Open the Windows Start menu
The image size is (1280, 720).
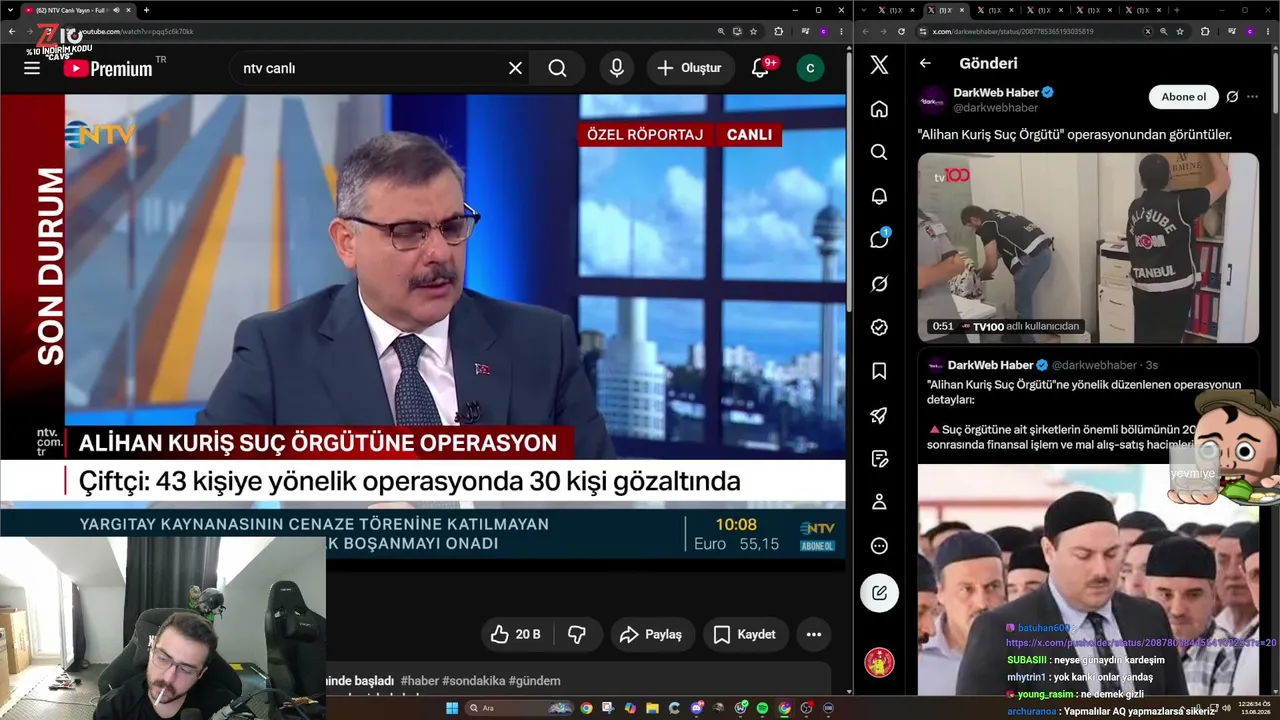coord(452,708)
